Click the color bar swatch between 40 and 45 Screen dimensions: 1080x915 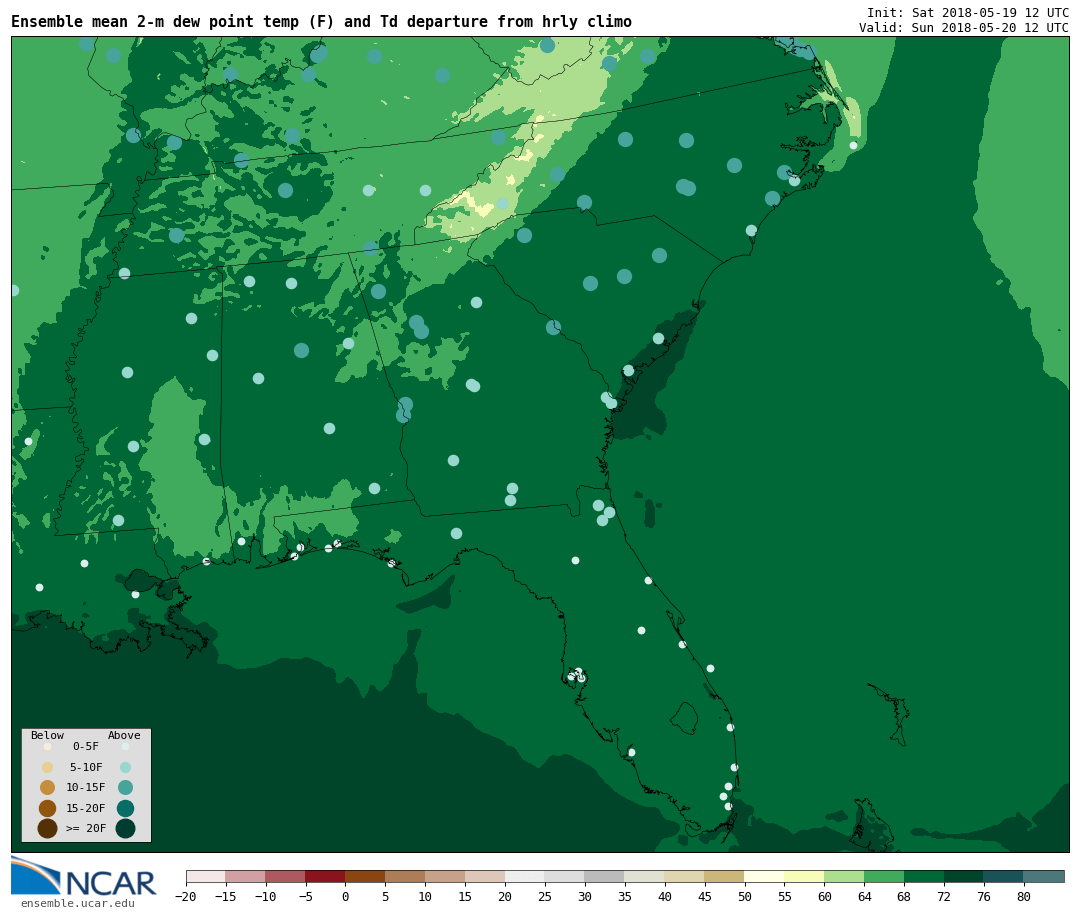coord(685,876)
